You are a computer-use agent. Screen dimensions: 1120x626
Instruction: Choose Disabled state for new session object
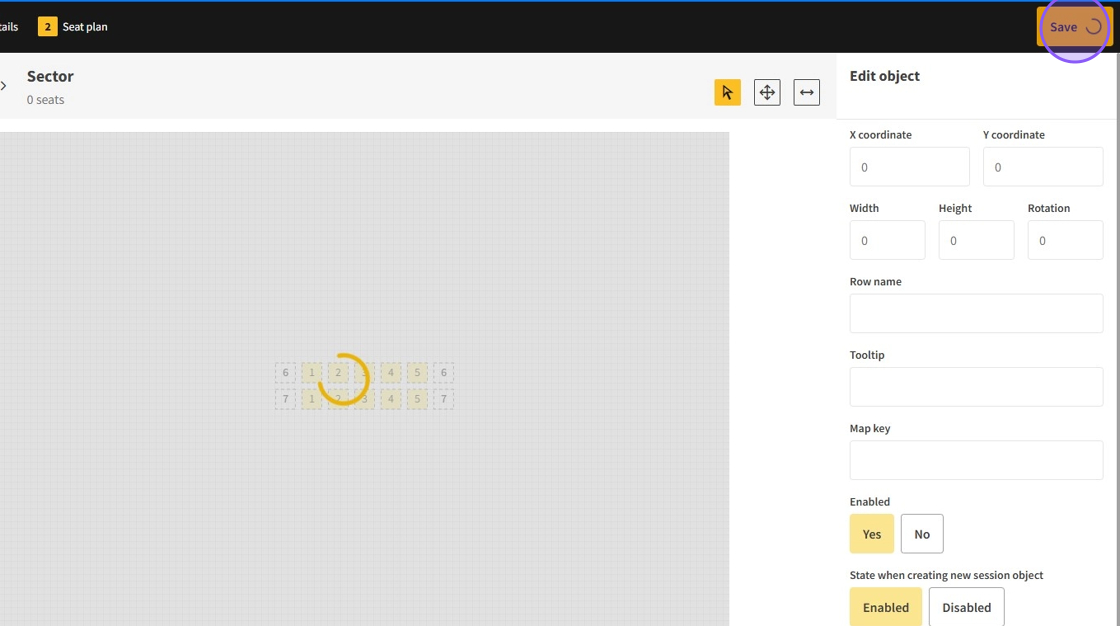coord(966,607)
